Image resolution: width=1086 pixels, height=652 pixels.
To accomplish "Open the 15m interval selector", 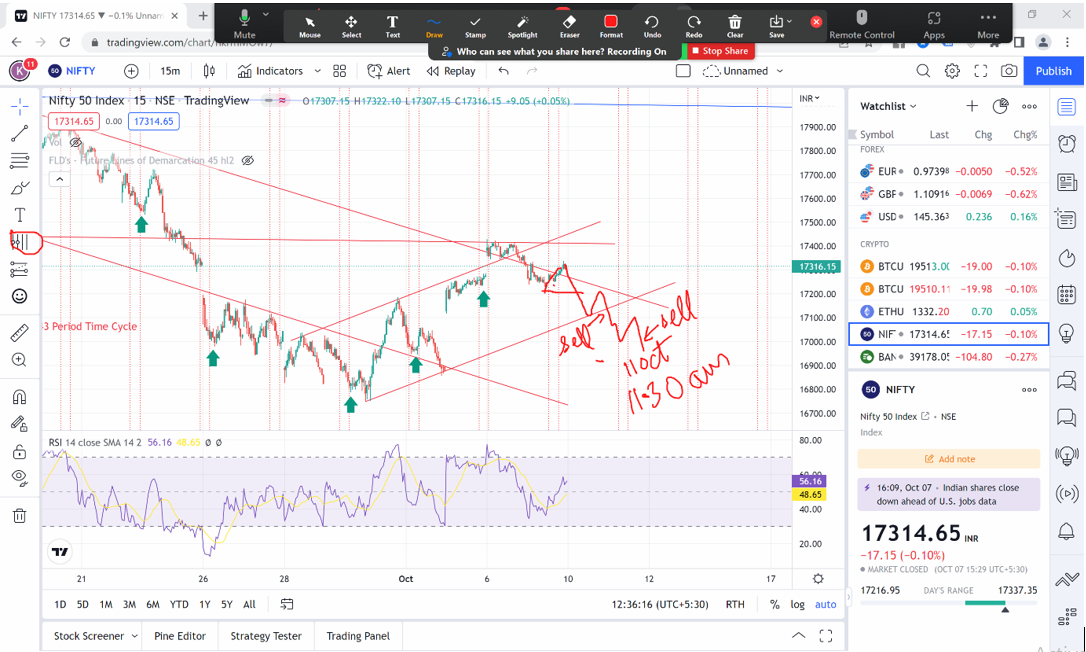I will point(170,71).
